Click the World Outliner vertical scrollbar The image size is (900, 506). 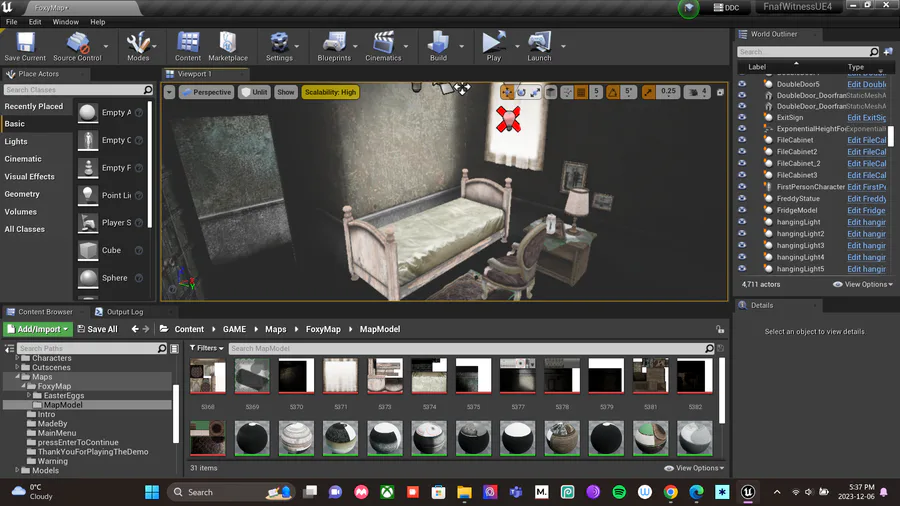click(x=891, y=136)
